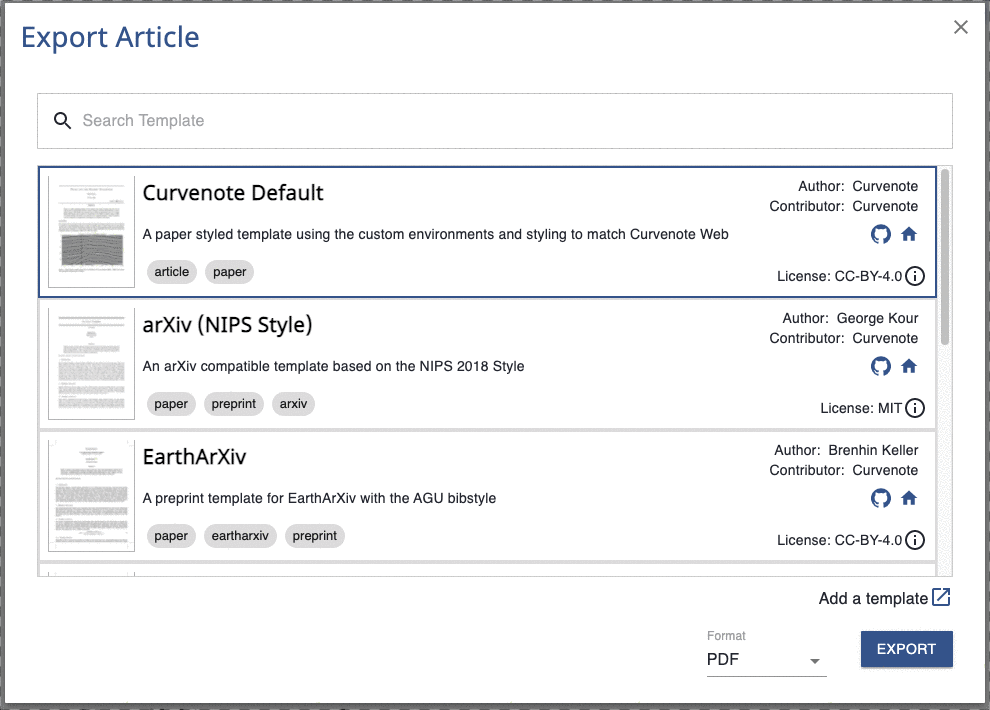Show license info for EarthArXiv template

pyautogui.click(x=915, y=540)
